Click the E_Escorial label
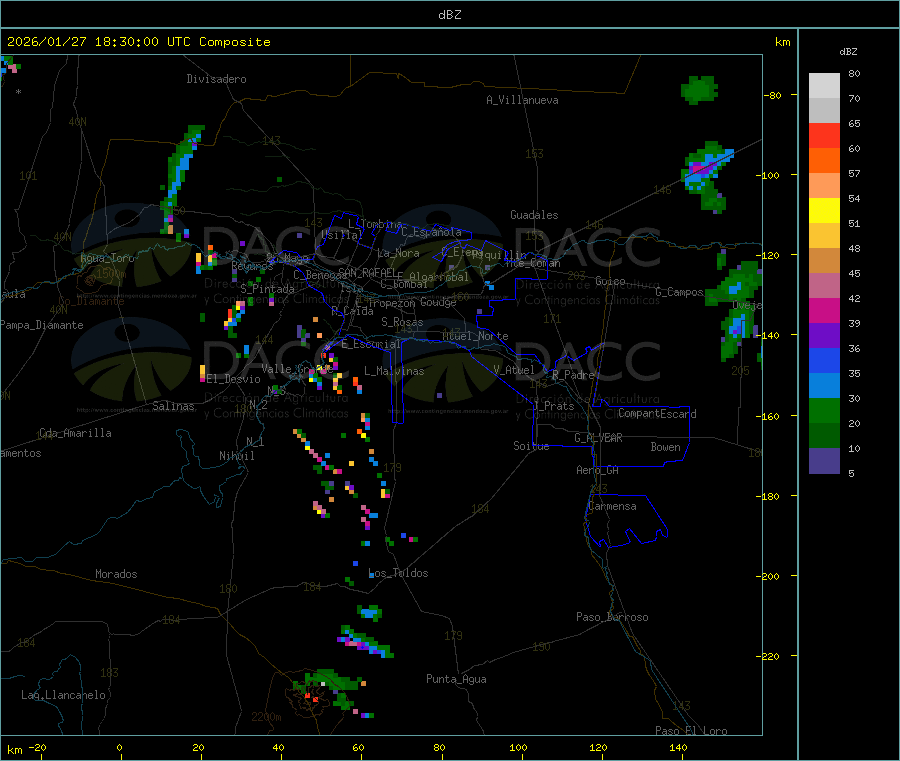Screen dimensions: 900x761 pos(371,344)
